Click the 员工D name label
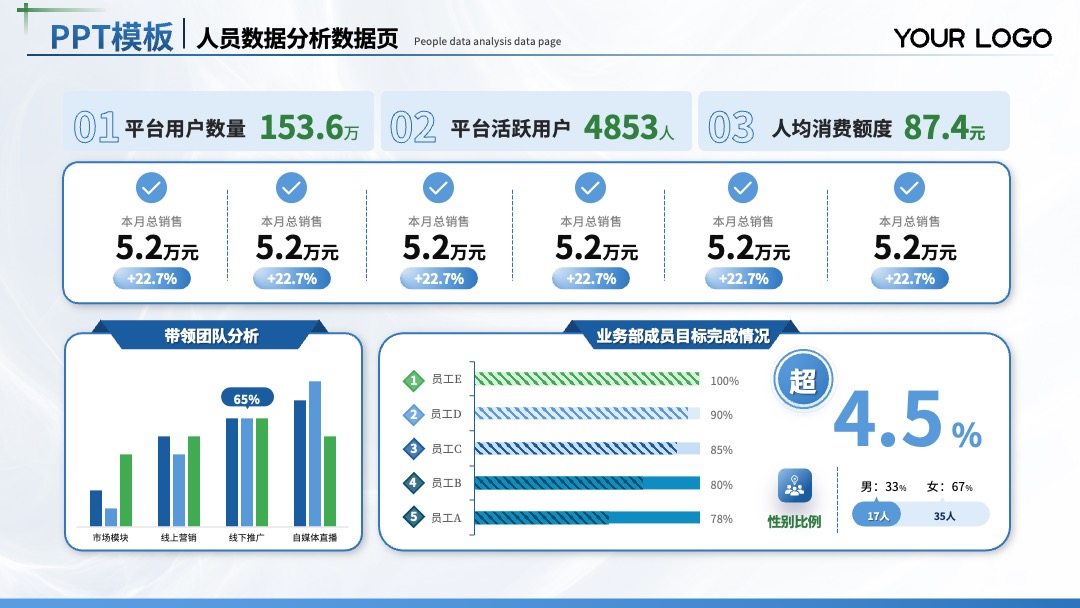1080x608 pixels. pyautogui.click(x=446, y=414)
